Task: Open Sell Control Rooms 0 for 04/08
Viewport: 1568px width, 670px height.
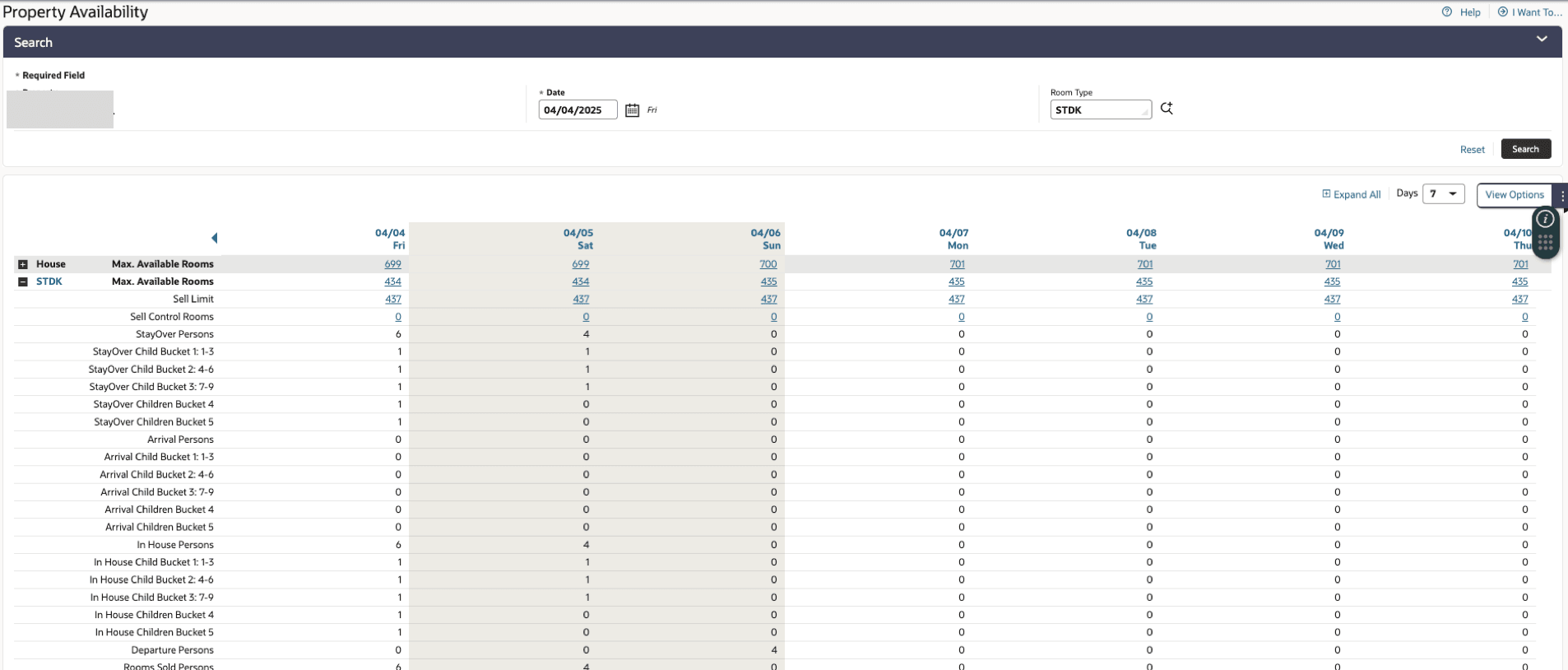Action: [x=1149, y=317]
